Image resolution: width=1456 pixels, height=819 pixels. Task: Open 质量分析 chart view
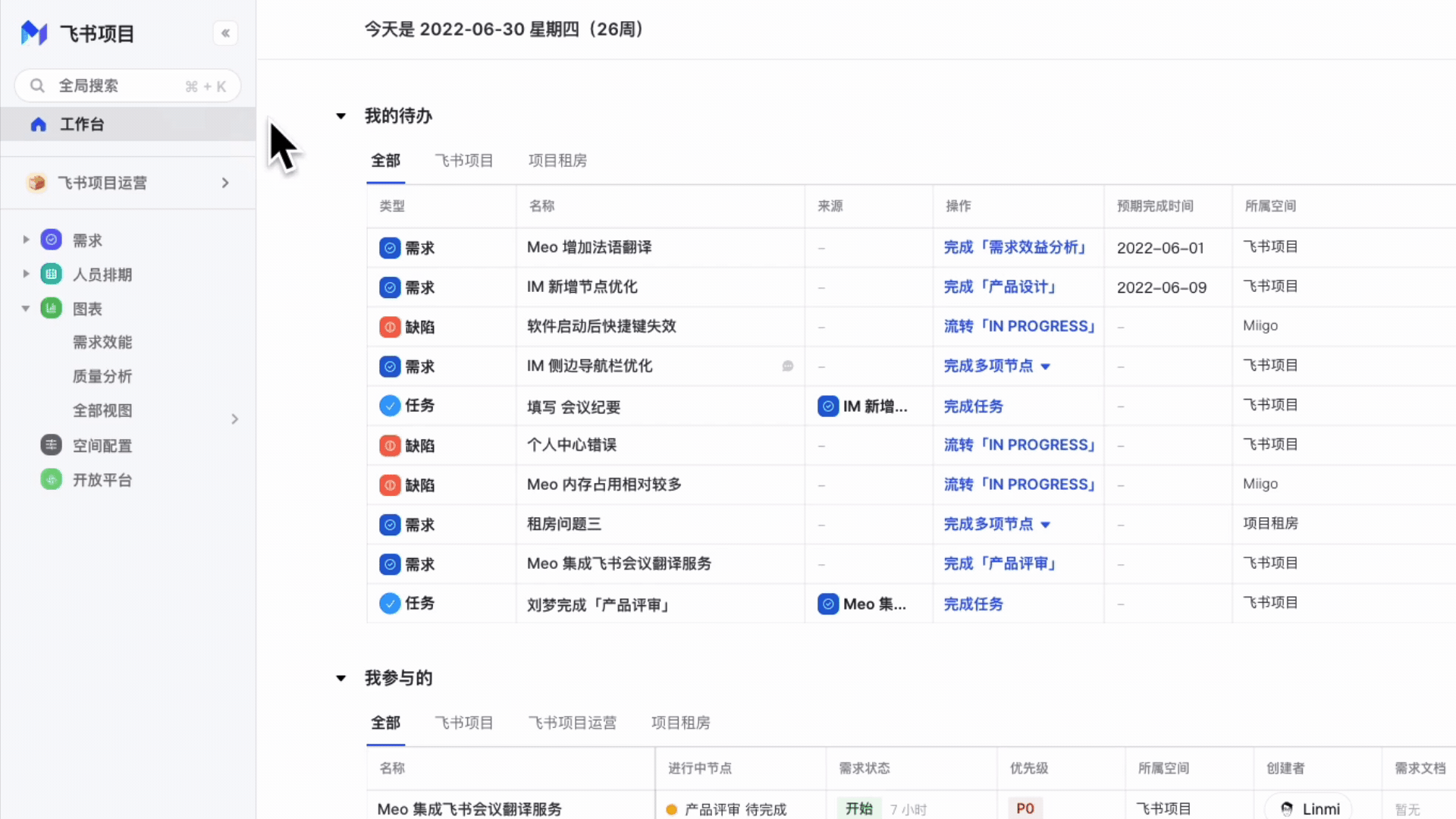click(x=102, y=376)
